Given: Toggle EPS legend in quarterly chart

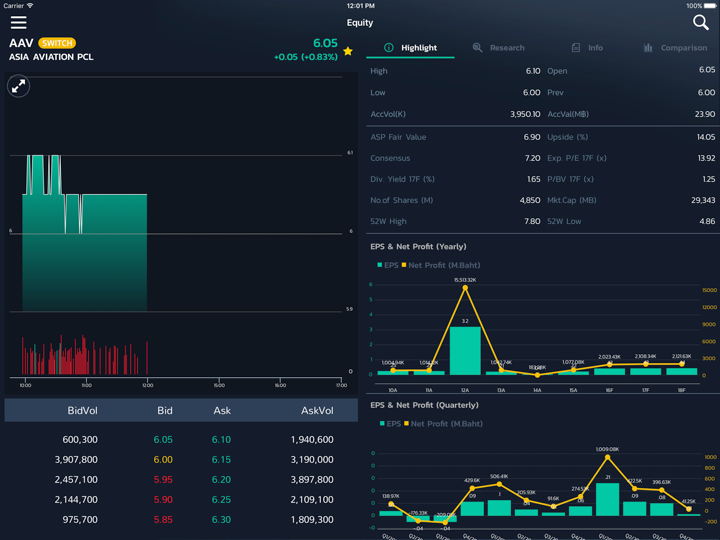Looking at the screenshot, I should pos(388,424).
